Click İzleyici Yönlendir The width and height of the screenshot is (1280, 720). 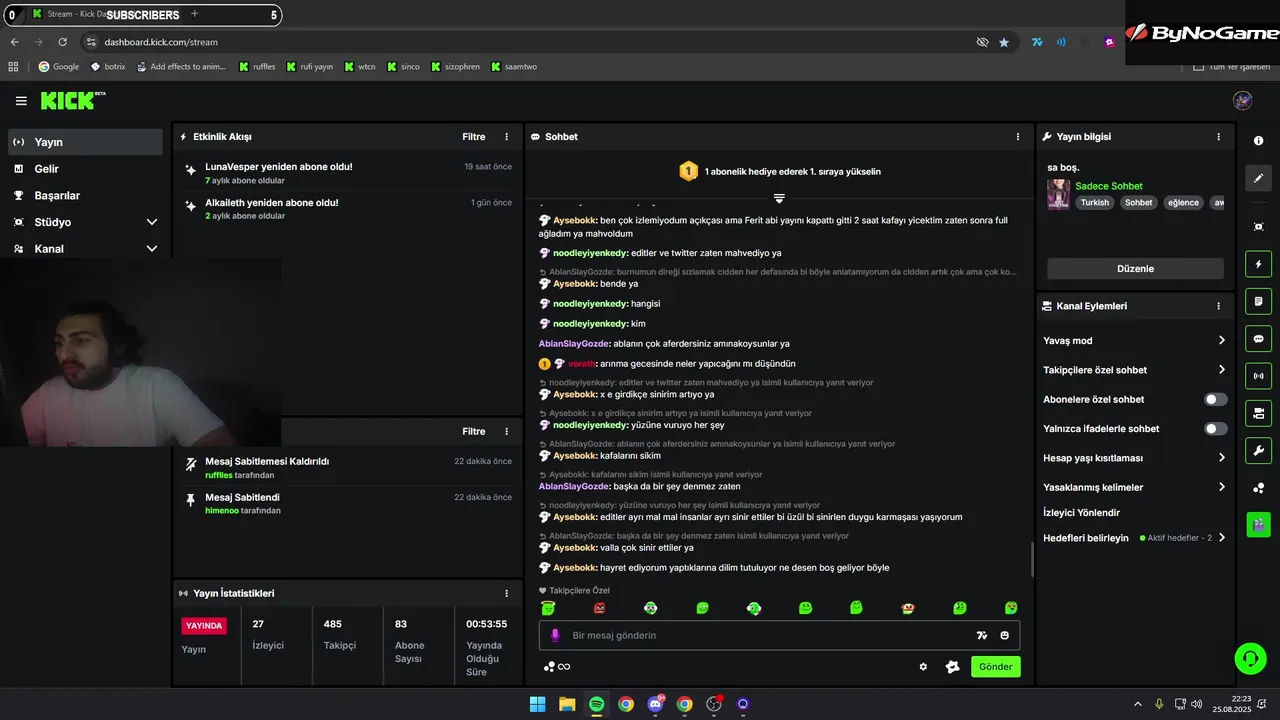1081,513
